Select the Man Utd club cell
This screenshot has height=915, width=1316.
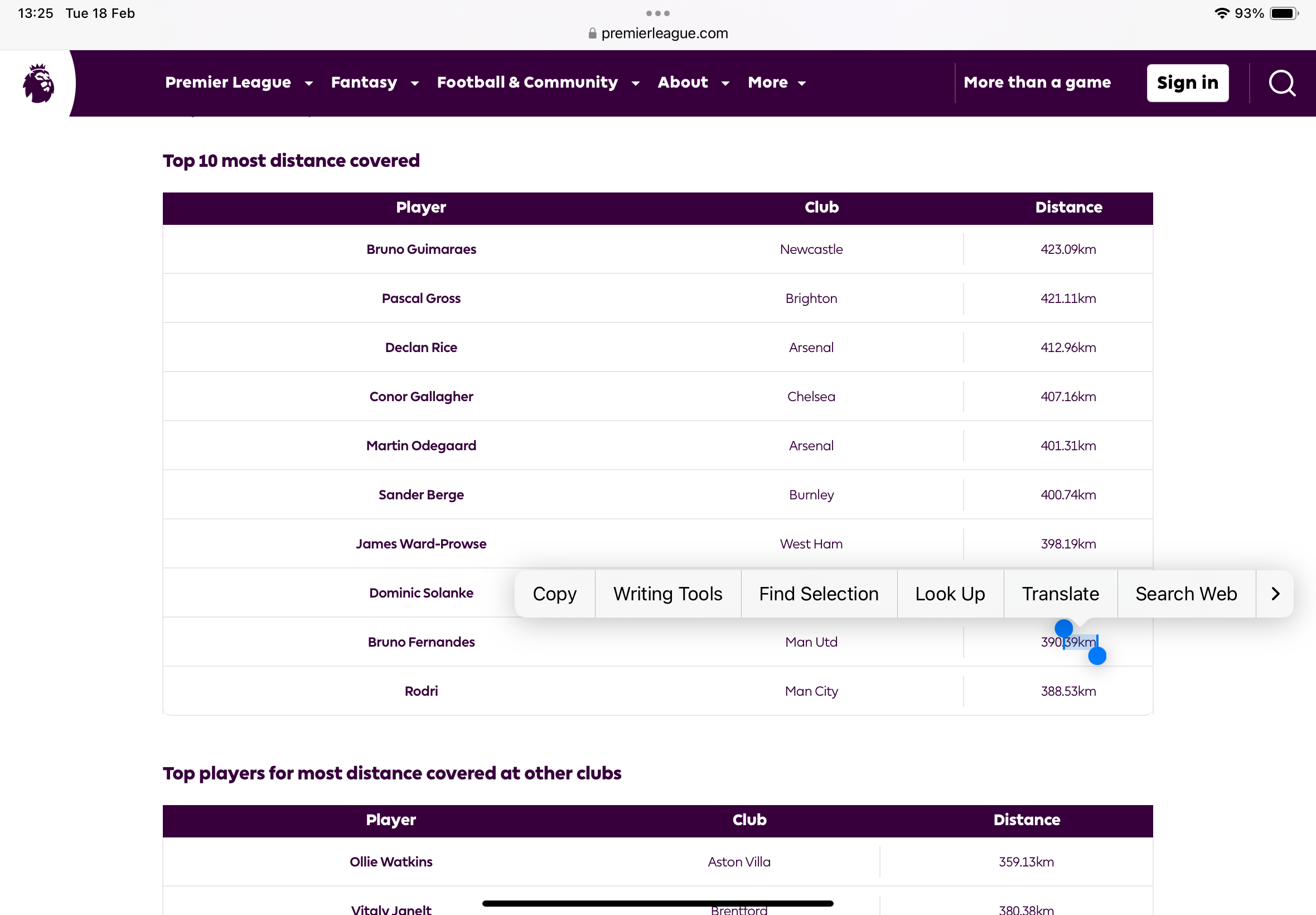pyautogui.click(x=811, y=642)
